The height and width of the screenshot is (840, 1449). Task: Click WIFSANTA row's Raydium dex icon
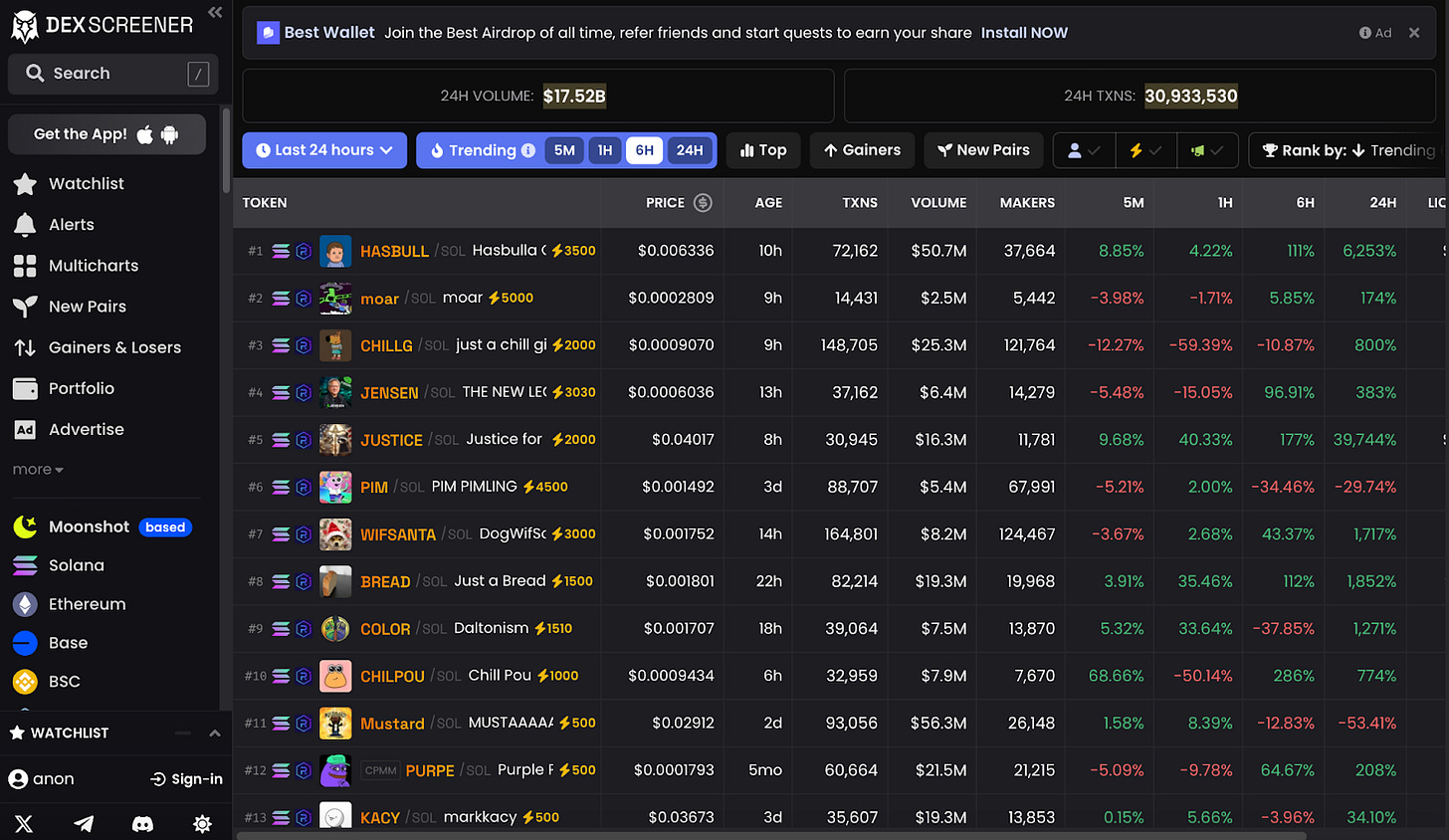click(304, 534)
